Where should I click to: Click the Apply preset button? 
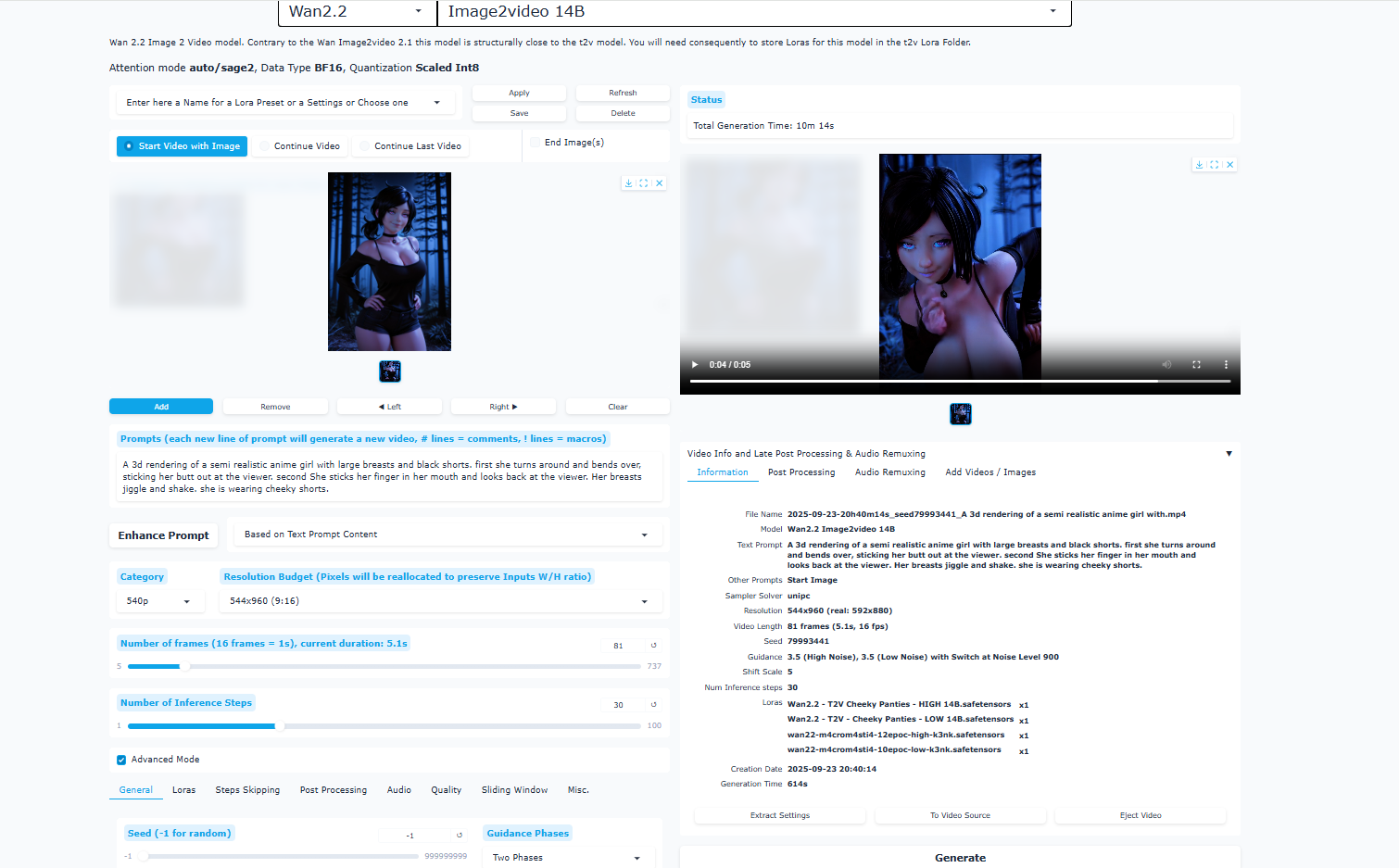519,93
